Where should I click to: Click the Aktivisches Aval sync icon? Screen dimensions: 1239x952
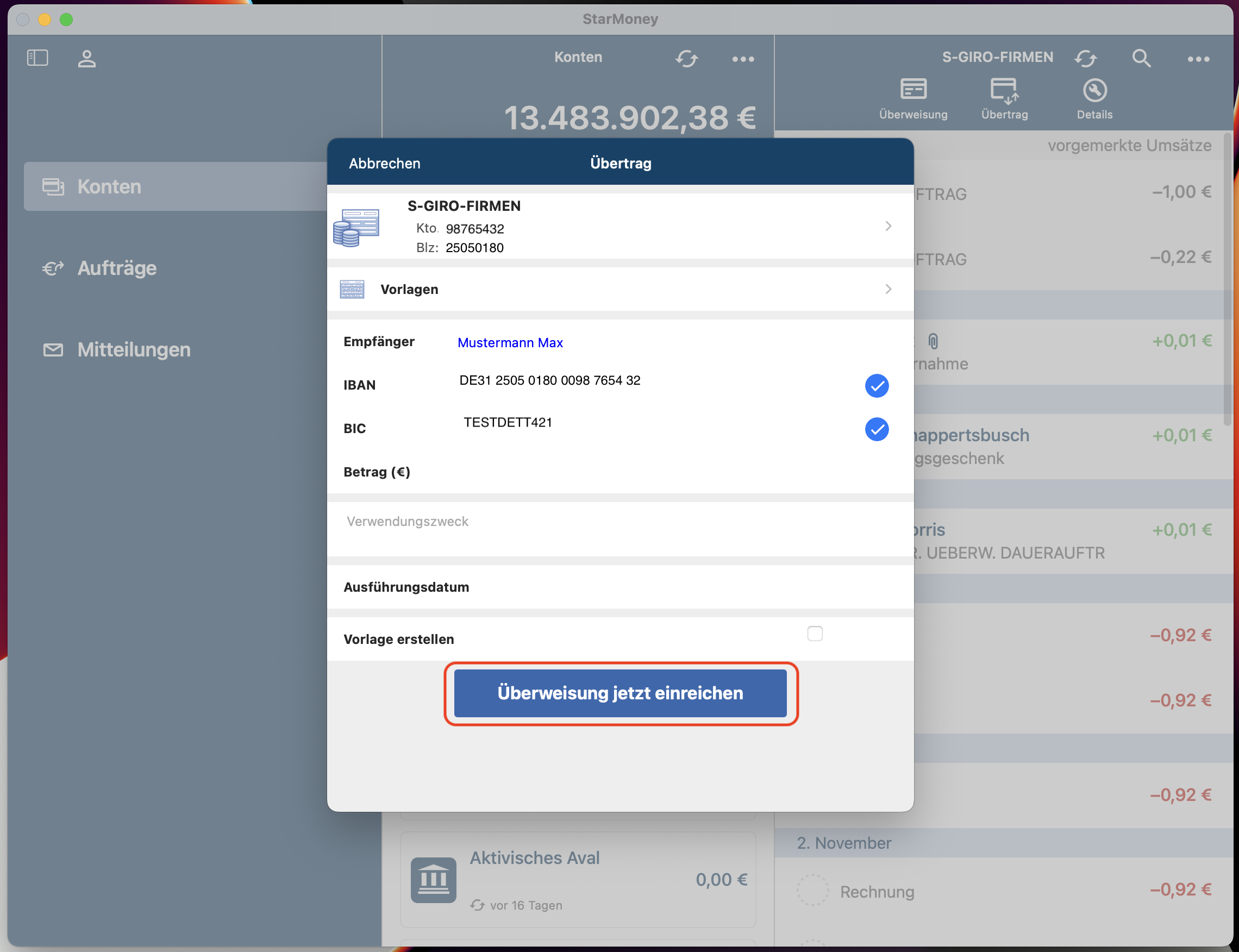(x=477, y=905)
